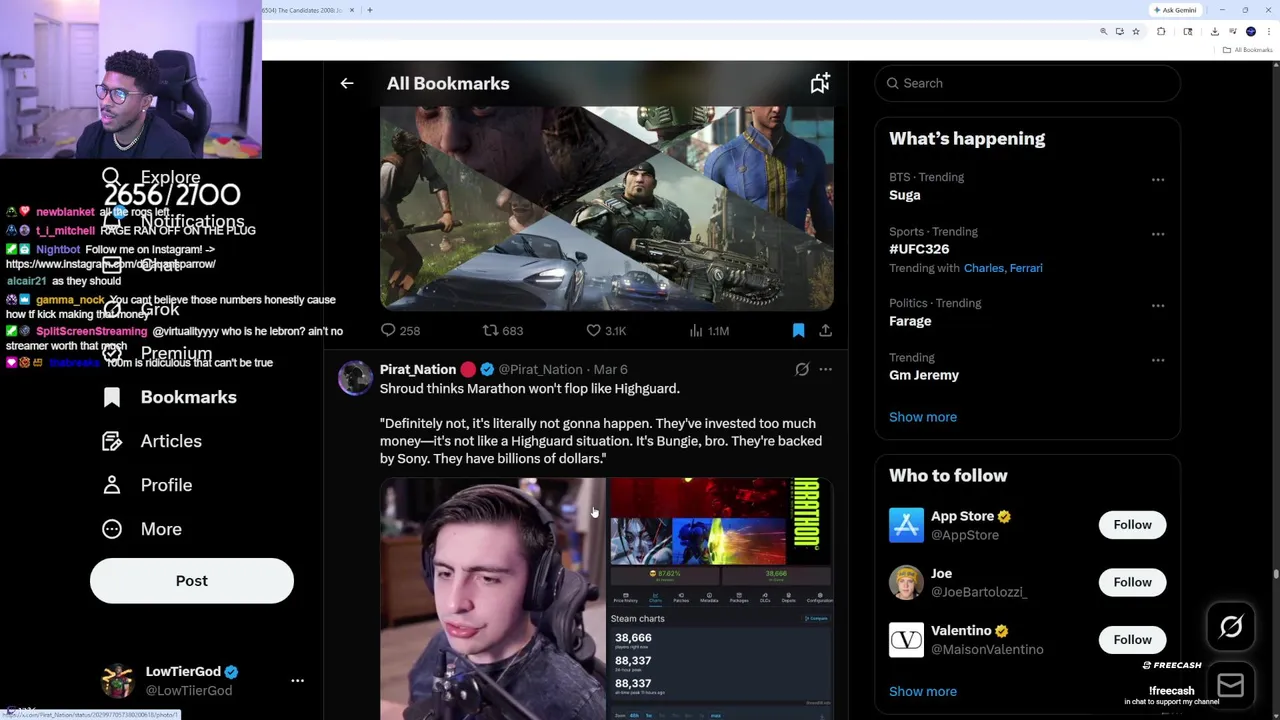Image resolution: width=1280 pixels, height=720 pixels.
Task: Open Grok actions on Pirat_Nation post
Action: pos(802,370)
